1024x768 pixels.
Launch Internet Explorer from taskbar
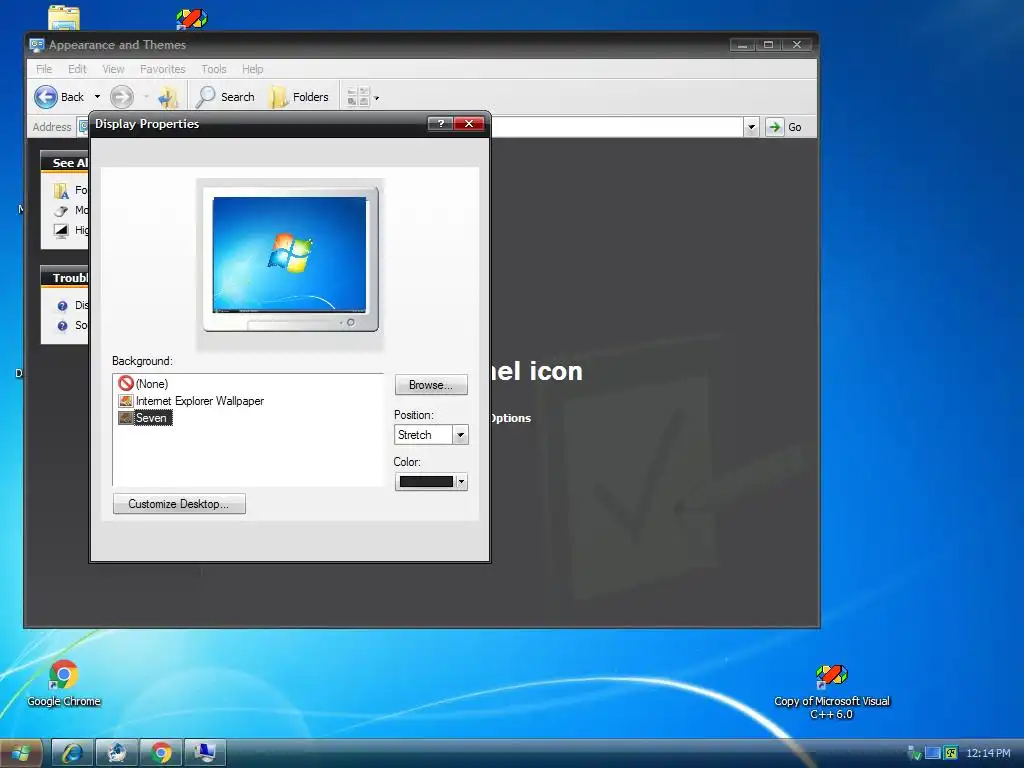tap(72, 753)
